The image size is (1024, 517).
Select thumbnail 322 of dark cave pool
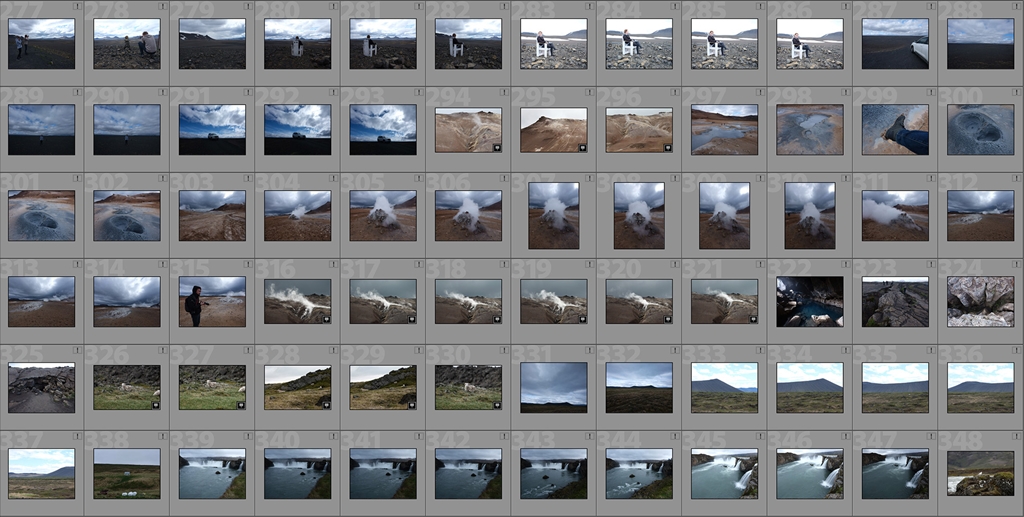(x=810, y=302)
